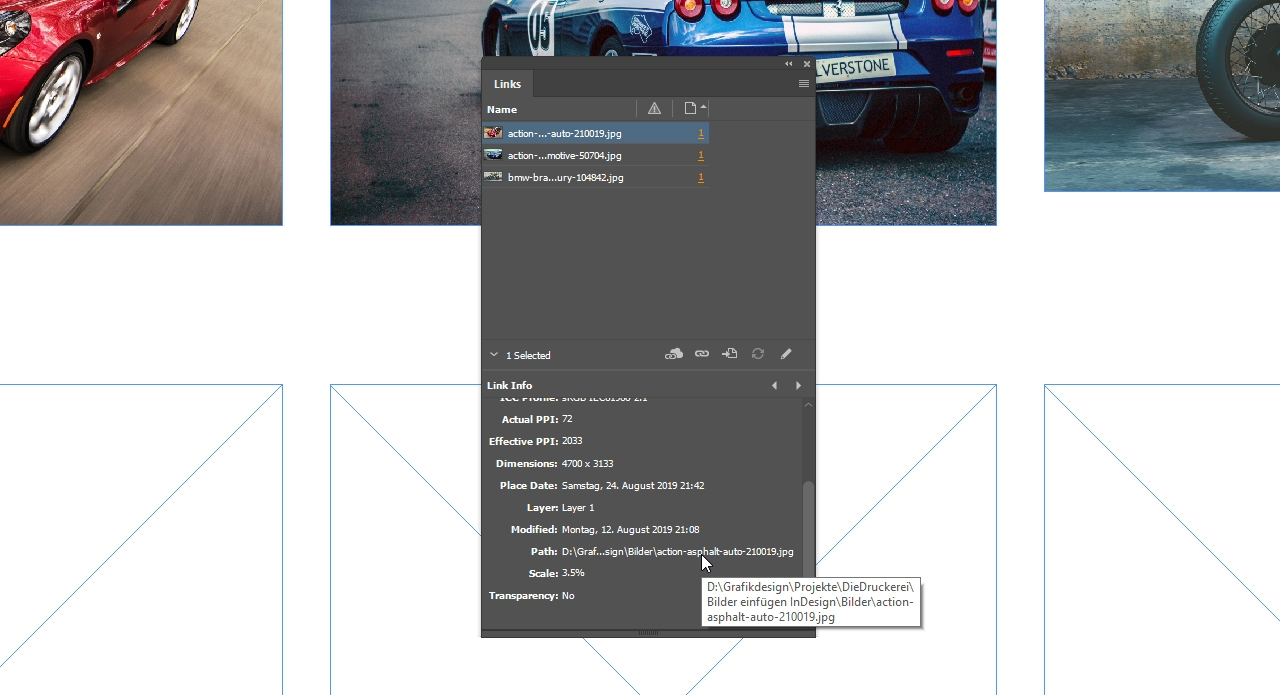Viewport: 1280px width, 695px height.
Task: Click the Link Info scrollbar thumb
Action: (809, 530)
